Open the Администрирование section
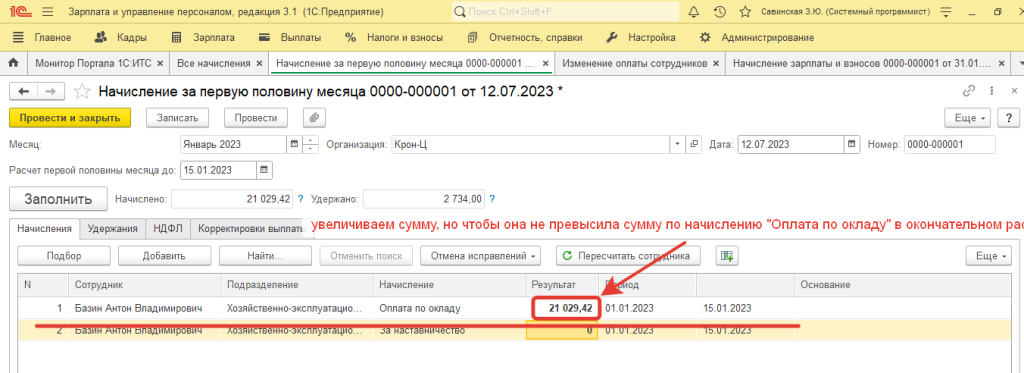The image size is (1024, 373). coord(756,37)
